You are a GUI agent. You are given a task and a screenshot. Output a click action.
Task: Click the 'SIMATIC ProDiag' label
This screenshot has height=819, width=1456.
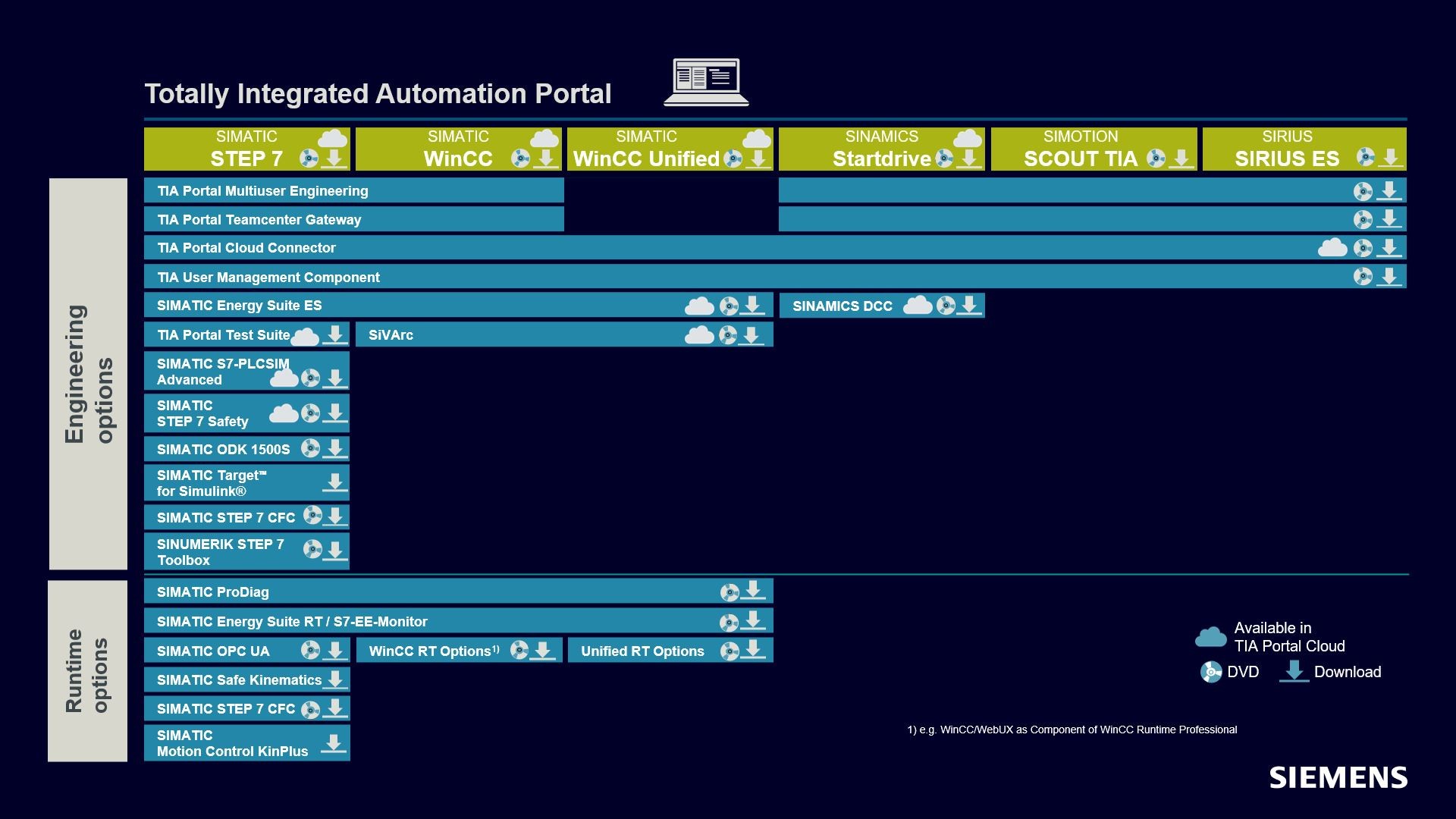[x=213, y=592]
